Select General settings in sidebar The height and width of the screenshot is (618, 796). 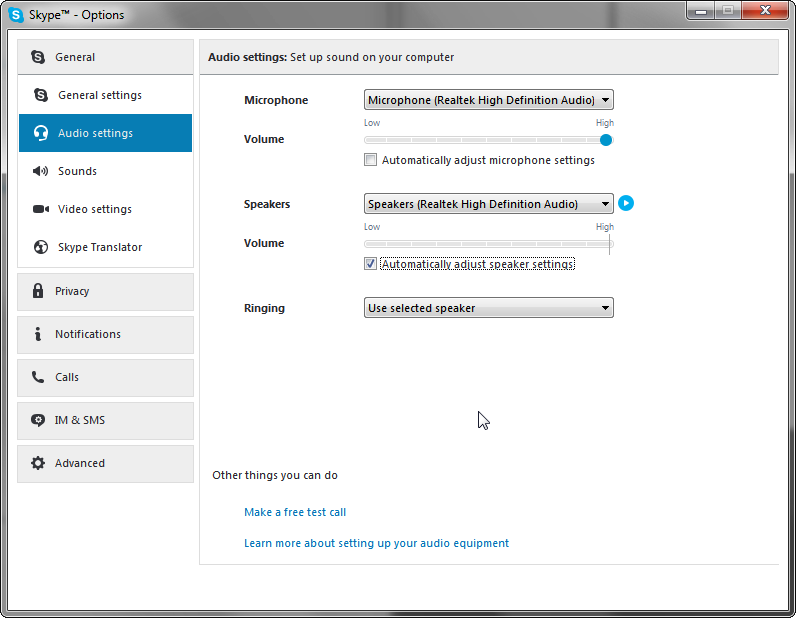pyautogui.click(x=106, y=95)
